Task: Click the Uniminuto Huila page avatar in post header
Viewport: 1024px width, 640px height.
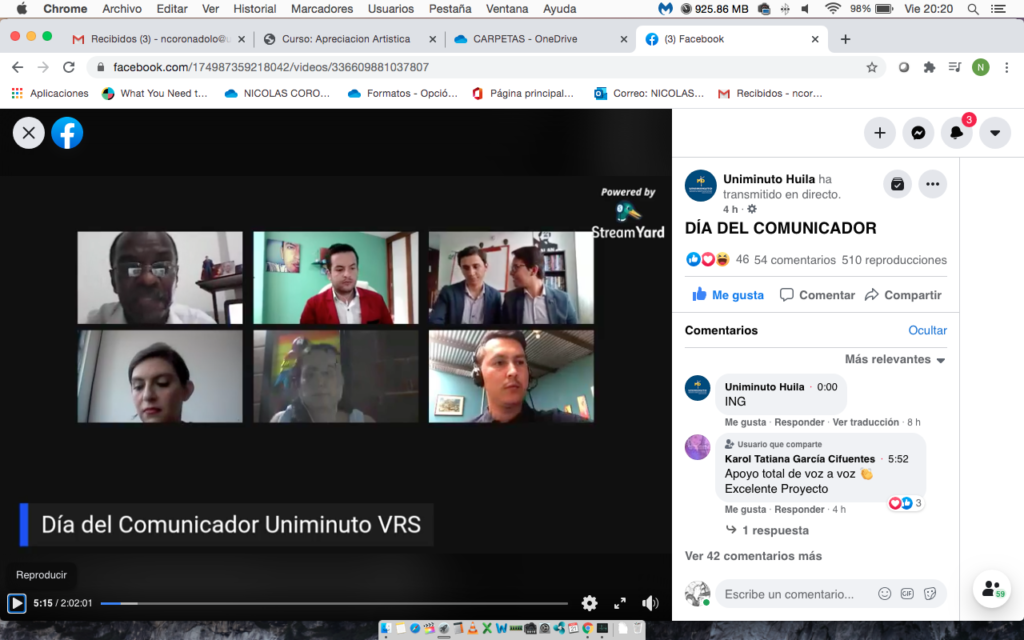Action: click(701, 186)
